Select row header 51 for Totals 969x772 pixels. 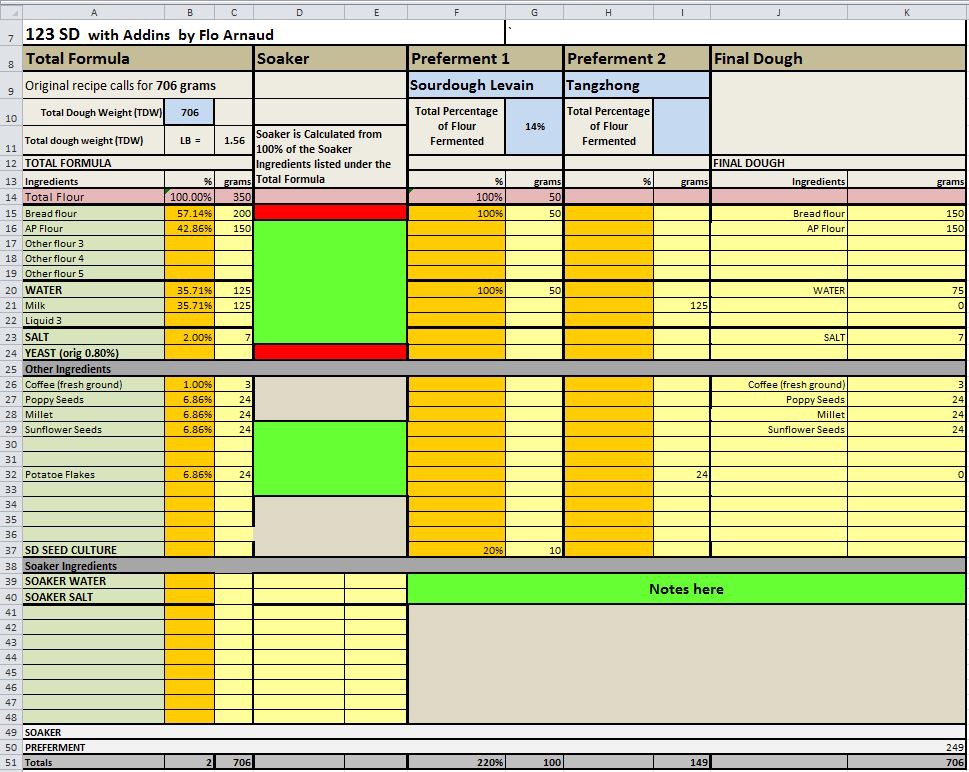pos(11,763)
